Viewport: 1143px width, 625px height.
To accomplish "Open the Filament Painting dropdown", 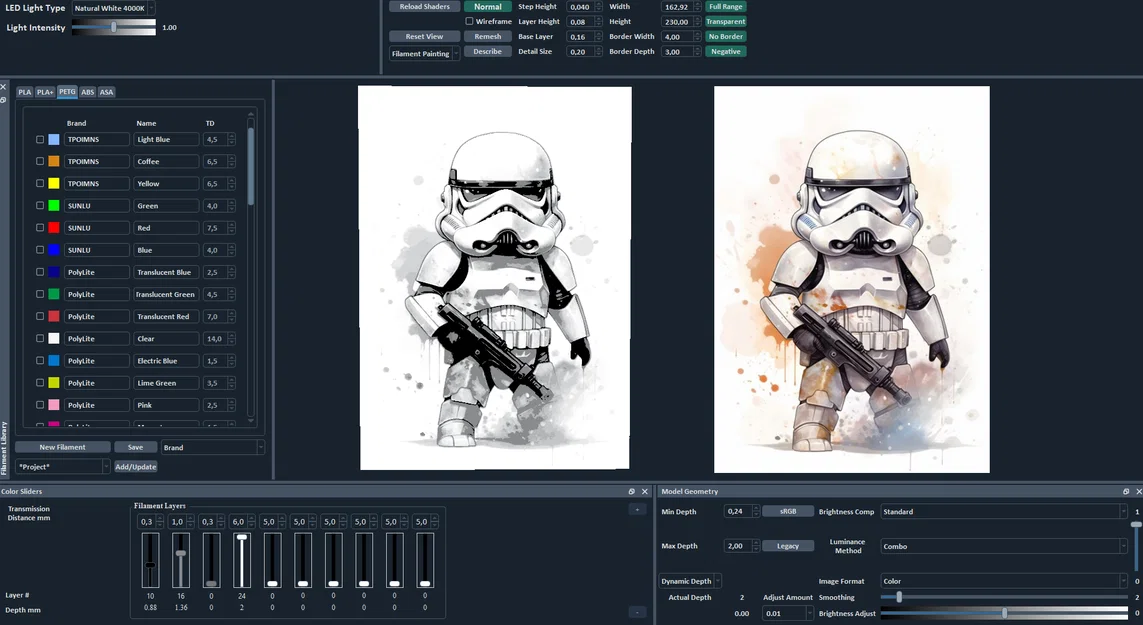I will coord(424,53).
